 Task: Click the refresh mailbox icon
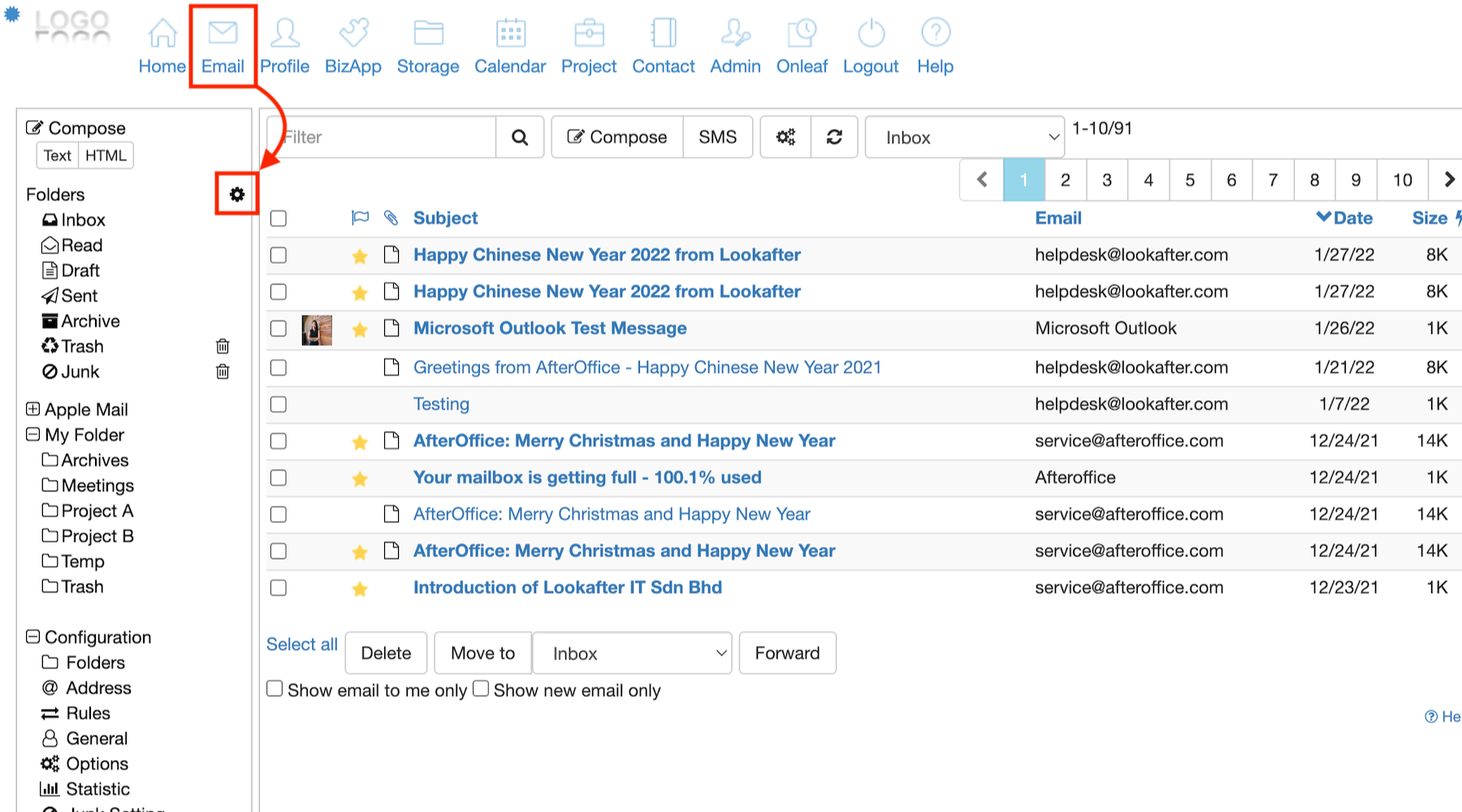(x=834, y=137)
